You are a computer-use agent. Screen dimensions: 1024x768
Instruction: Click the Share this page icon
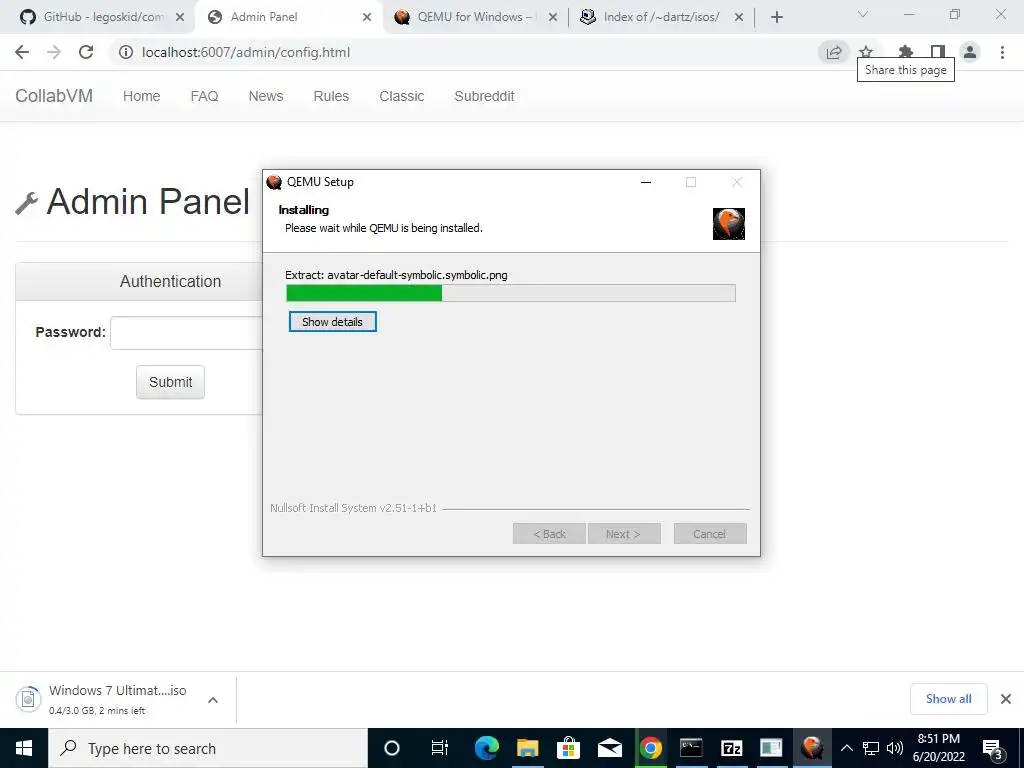(833, 52)
